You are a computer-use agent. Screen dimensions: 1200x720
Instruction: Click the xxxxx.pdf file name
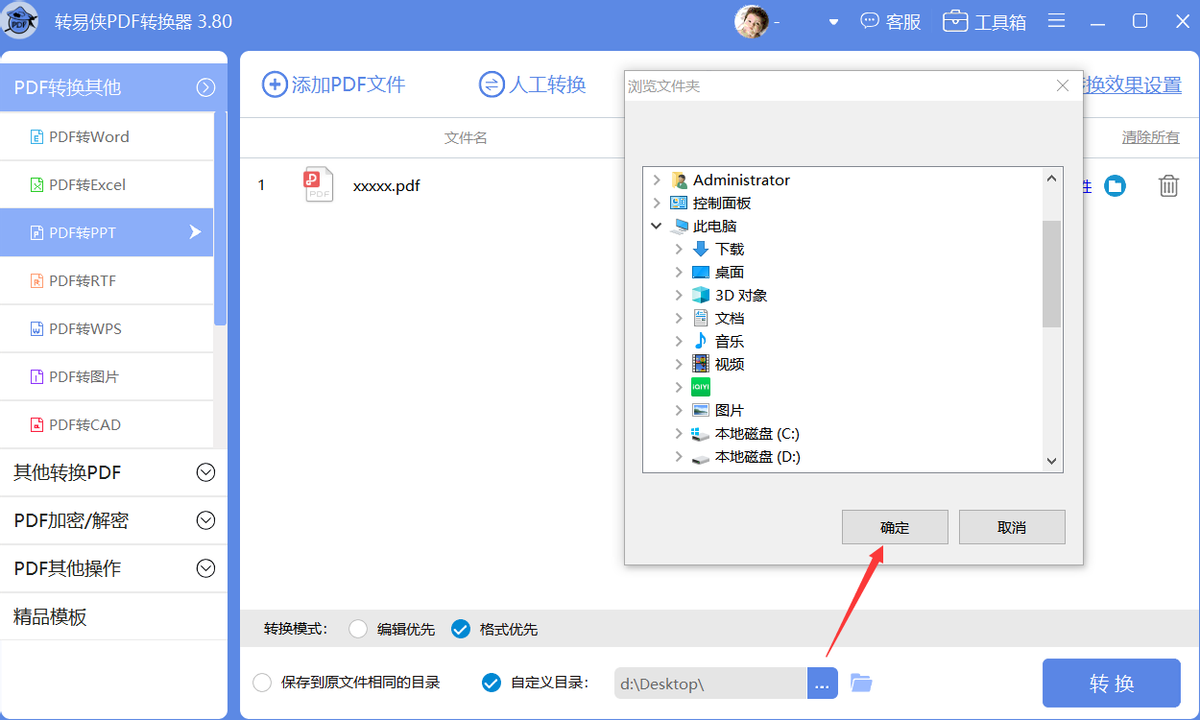[x=386, y=186]
